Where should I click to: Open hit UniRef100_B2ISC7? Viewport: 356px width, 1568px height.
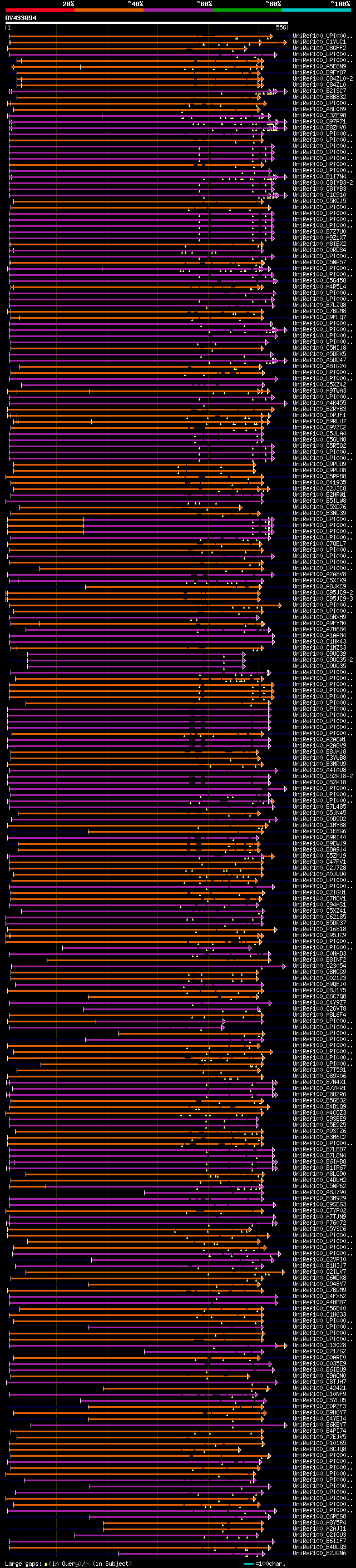[319, 91]
